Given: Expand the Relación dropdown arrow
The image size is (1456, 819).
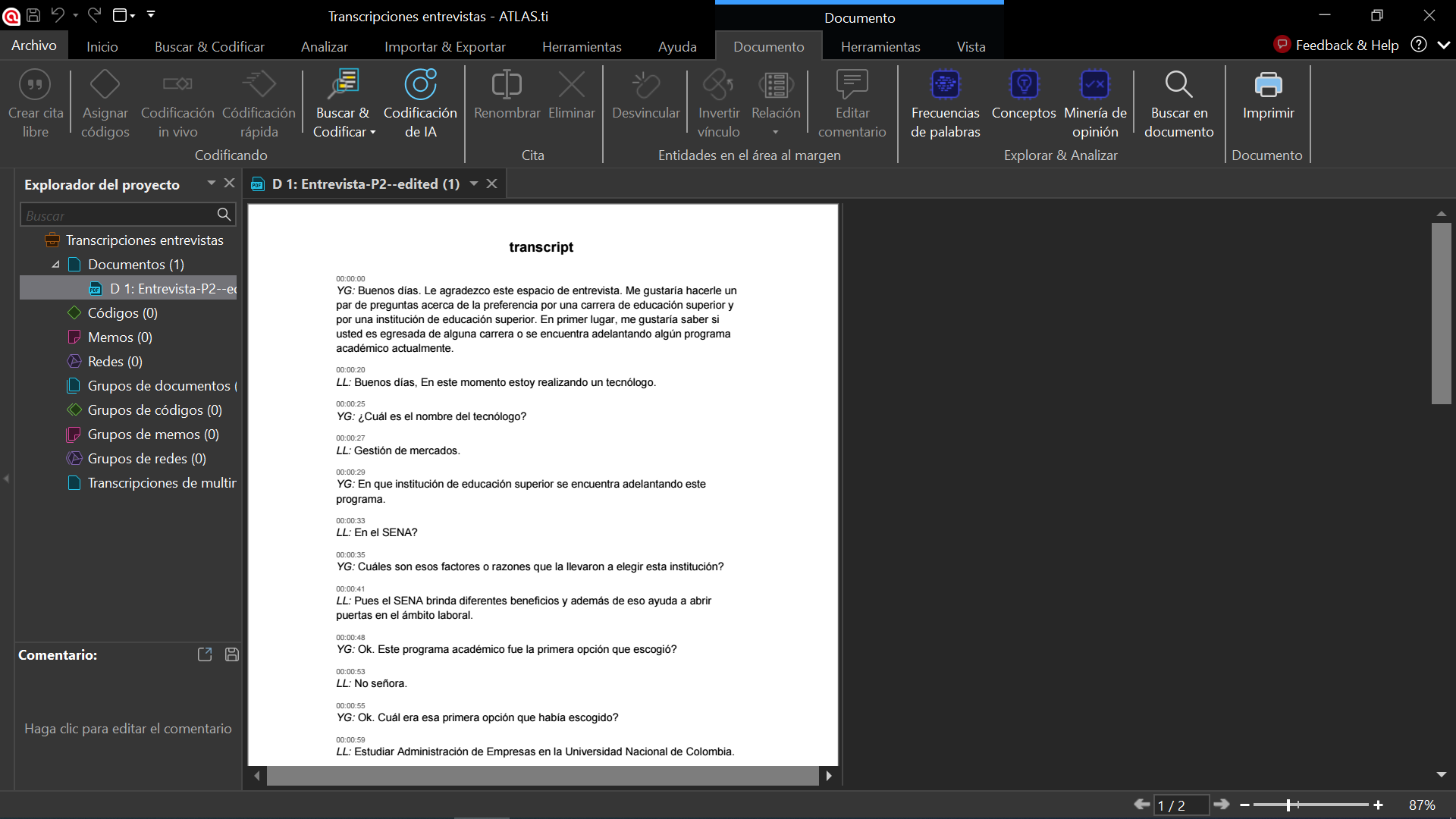Looking at the screenshot, I should pos(775,133).
